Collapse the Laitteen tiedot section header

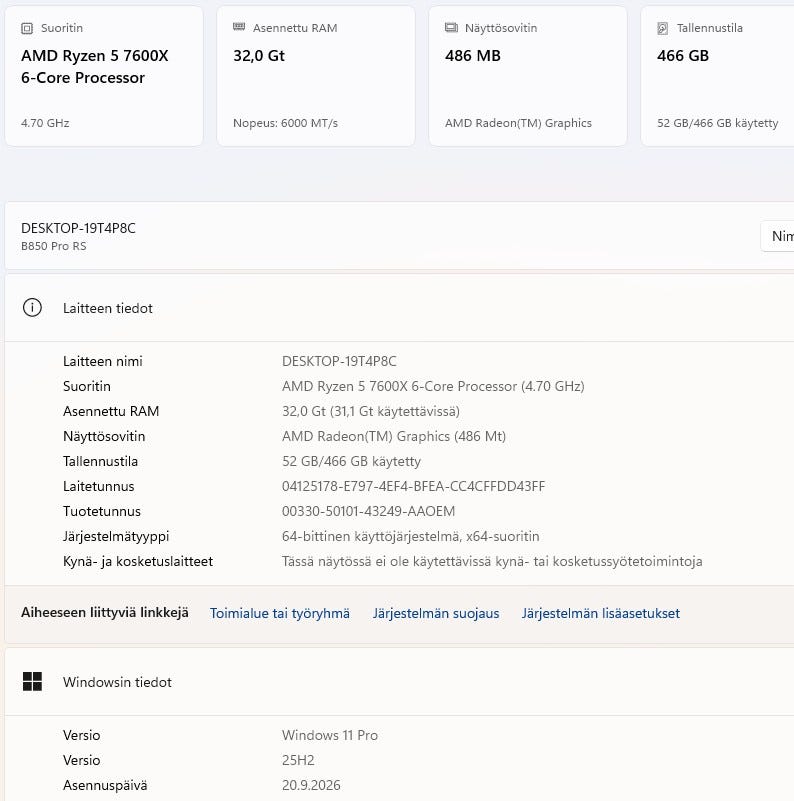coord(400,308)
